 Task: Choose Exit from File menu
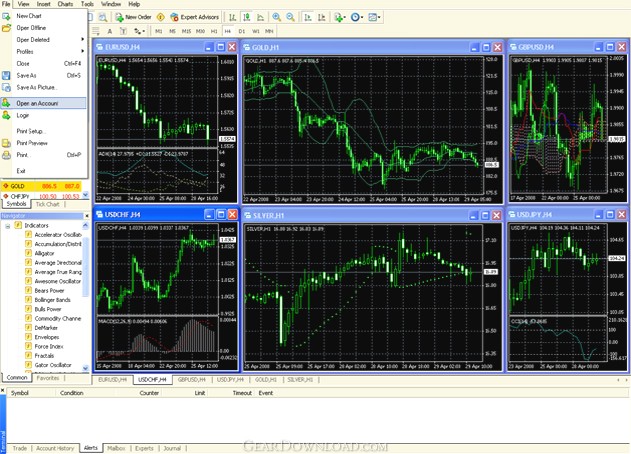45,171
